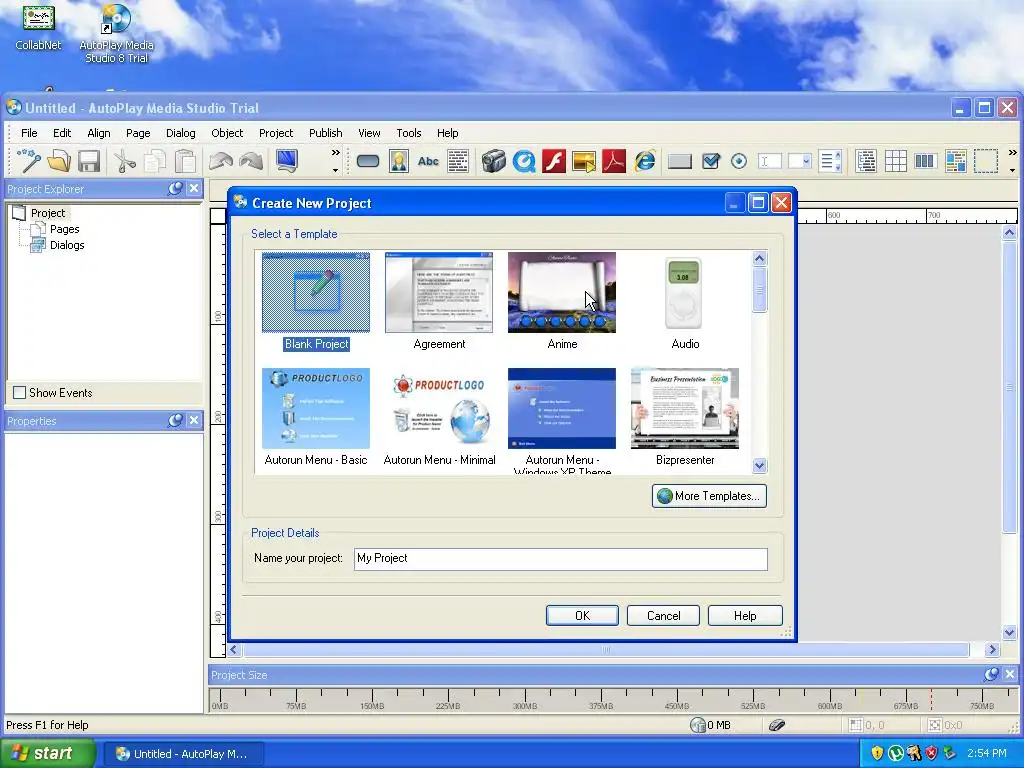Click the CollabNet desktop icon
This screenshot has width=1024, height=768.
(x=38, y=27)
